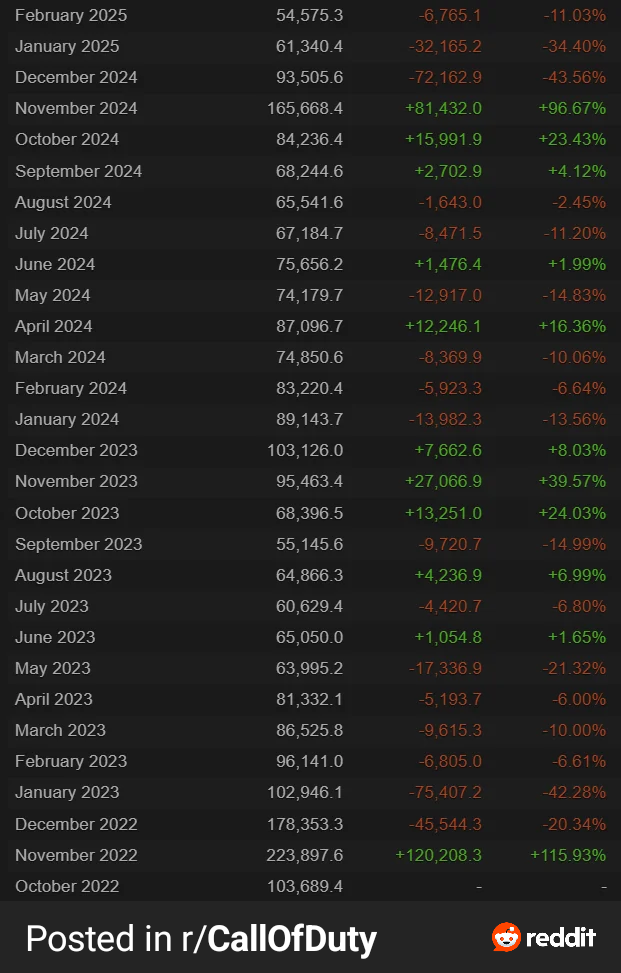The width and height of the screenshot is (621, 973).
Task: Select the January 2024 row label
Action: pos(67,419)
